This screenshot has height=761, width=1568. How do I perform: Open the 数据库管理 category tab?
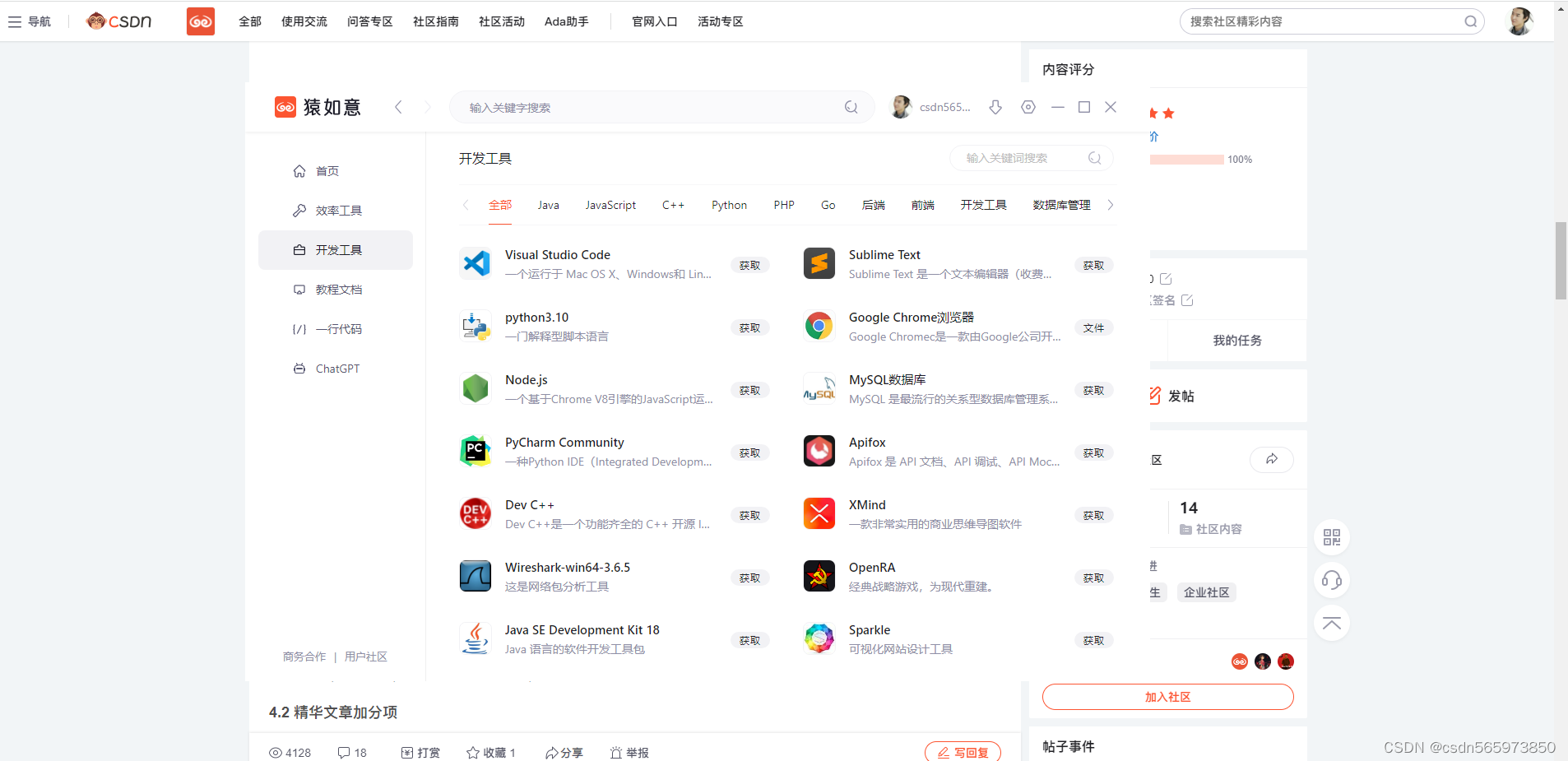click(1062, 205)
